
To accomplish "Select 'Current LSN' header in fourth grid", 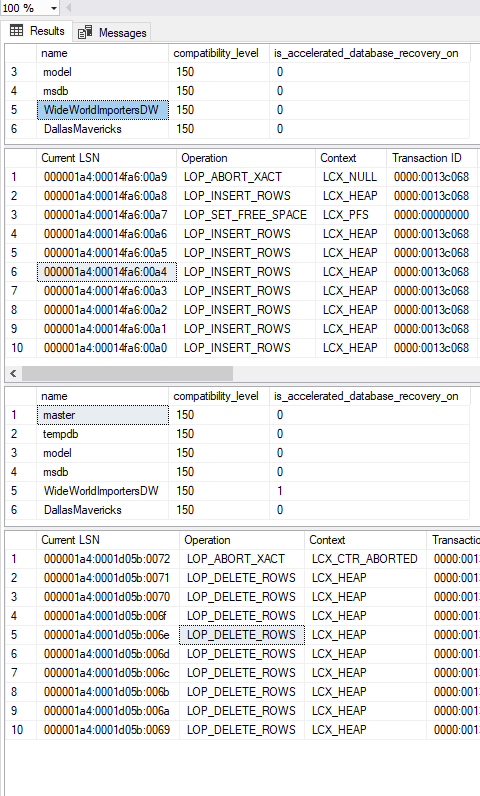I will (x=108, y=540).
